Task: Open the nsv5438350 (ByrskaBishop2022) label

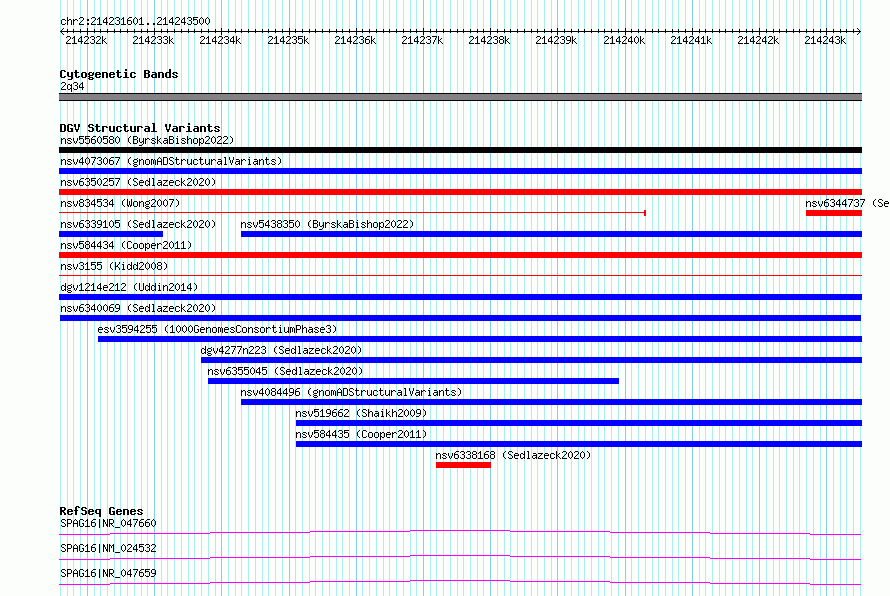Action: pos(327,224)
